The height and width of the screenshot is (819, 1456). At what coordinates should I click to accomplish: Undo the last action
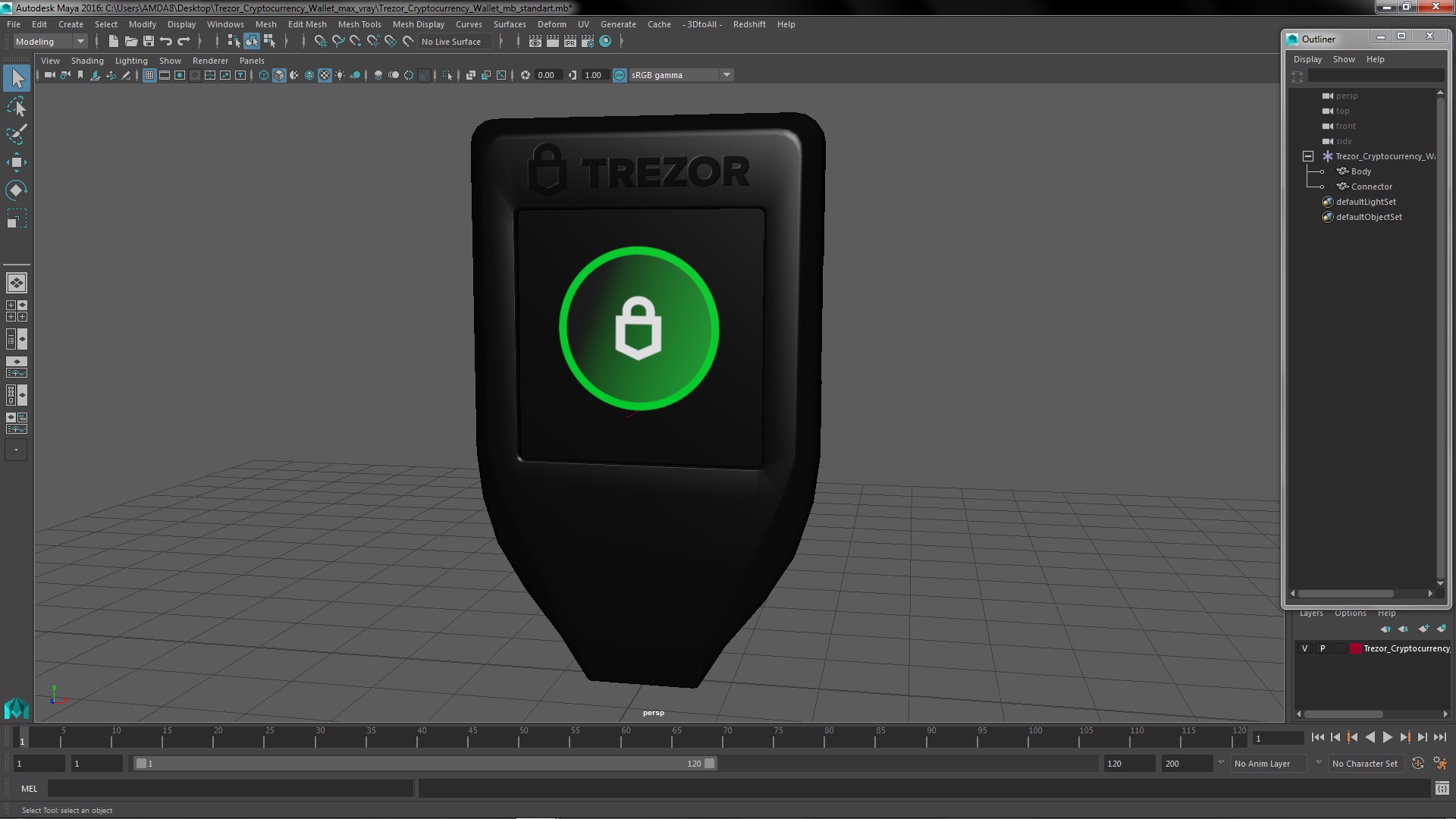pyautogui.click(x=166, y=42)
